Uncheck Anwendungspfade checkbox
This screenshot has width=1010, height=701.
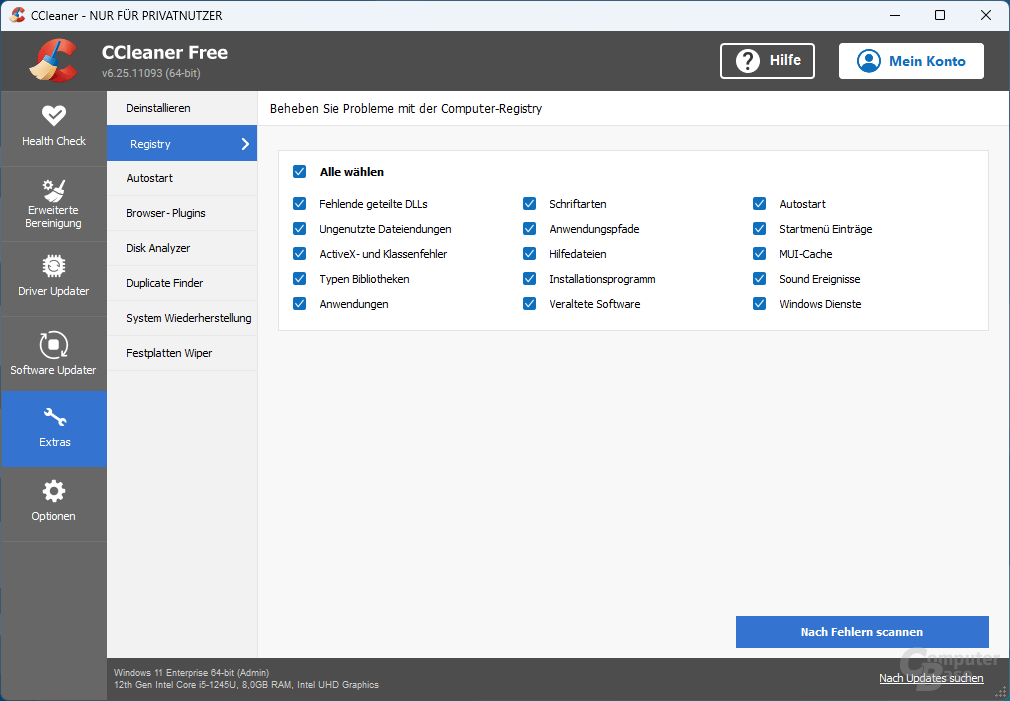[529, 229]
